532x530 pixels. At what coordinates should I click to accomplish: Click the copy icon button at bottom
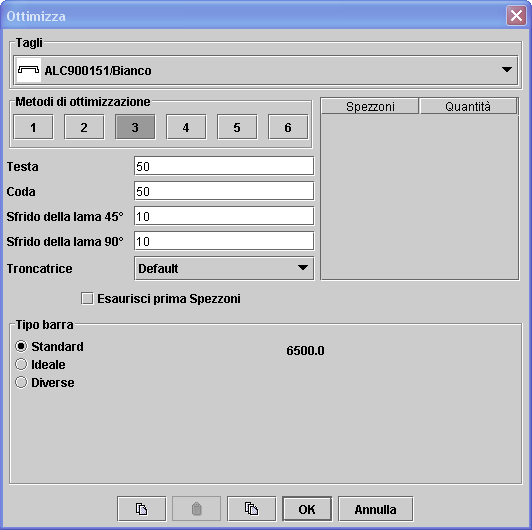point(141,509)
